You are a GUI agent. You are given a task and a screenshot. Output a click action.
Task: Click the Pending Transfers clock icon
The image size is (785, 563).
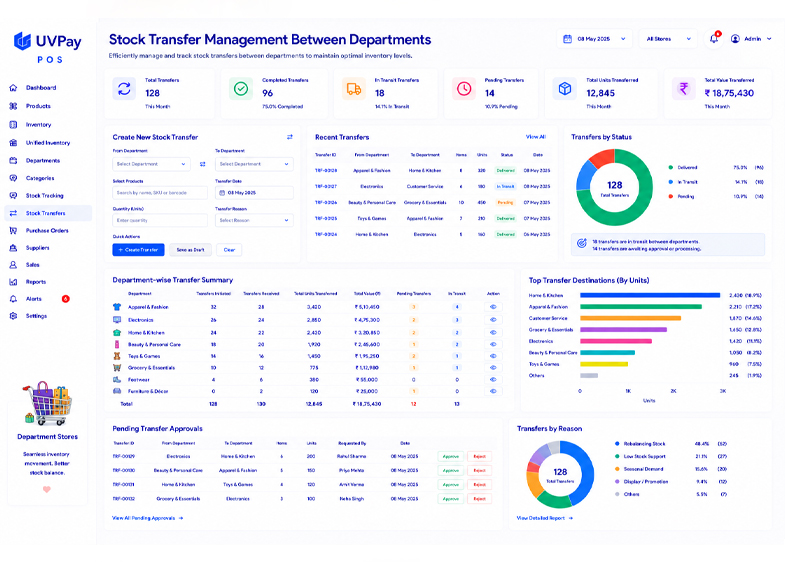click(x=464, y=89)
